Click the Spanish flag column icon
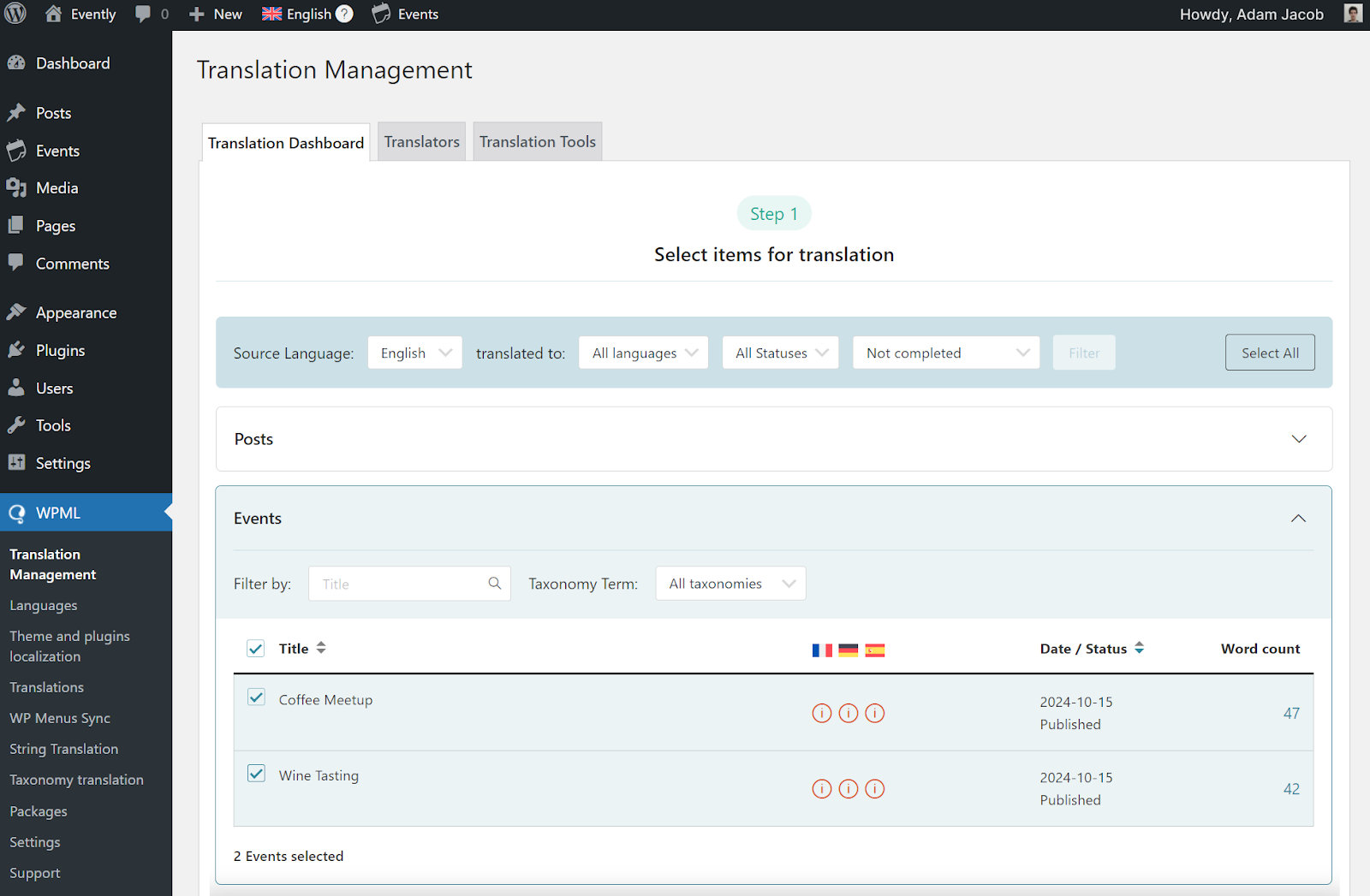Screen dimensions: 1370x896 875,650
